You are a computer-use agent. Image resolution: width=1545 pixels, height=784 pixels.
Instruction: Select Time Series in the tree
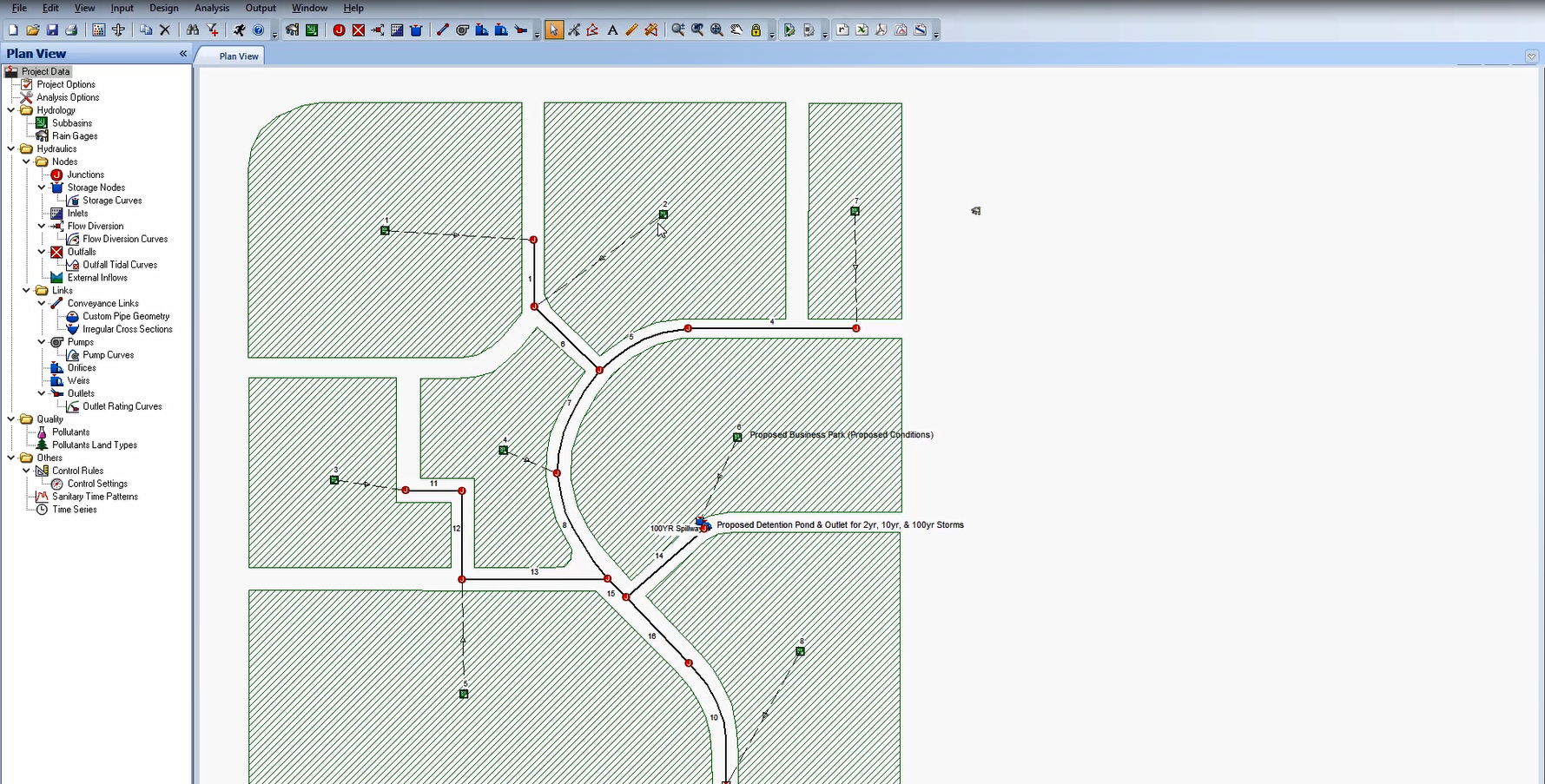(74, 510)
